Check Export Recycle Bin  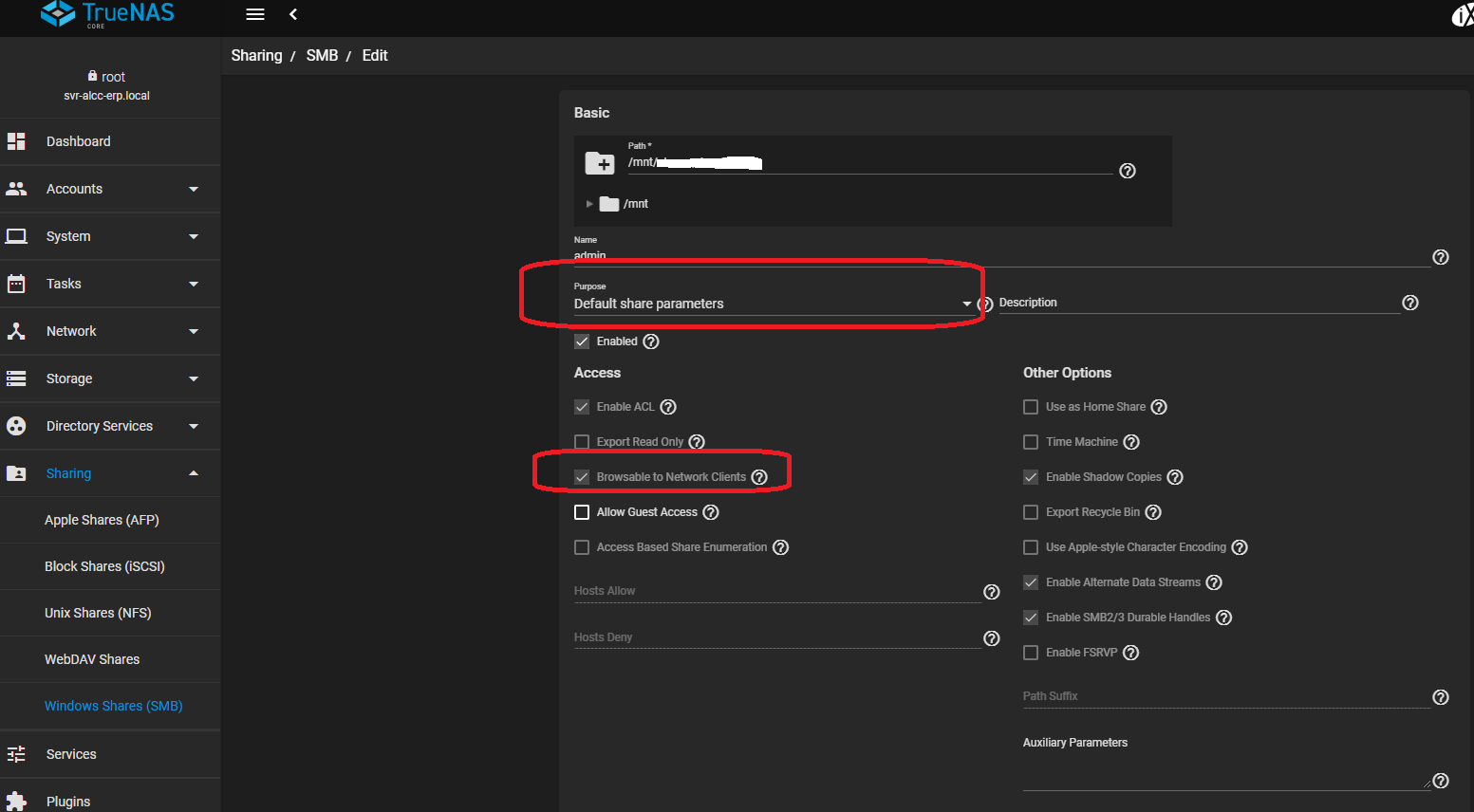[1031, 512]
